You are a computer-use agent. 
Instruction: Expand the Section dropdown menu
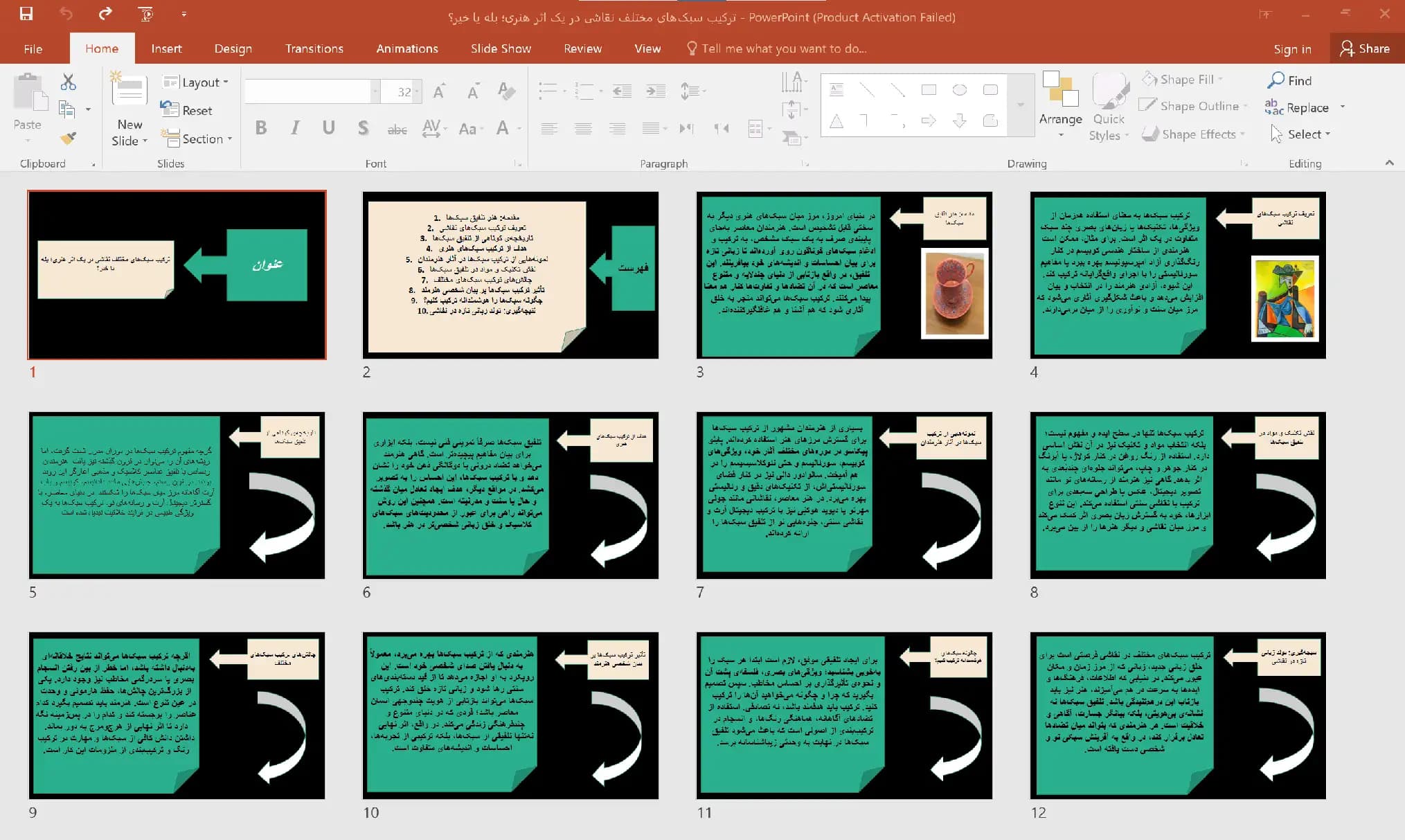197,138
